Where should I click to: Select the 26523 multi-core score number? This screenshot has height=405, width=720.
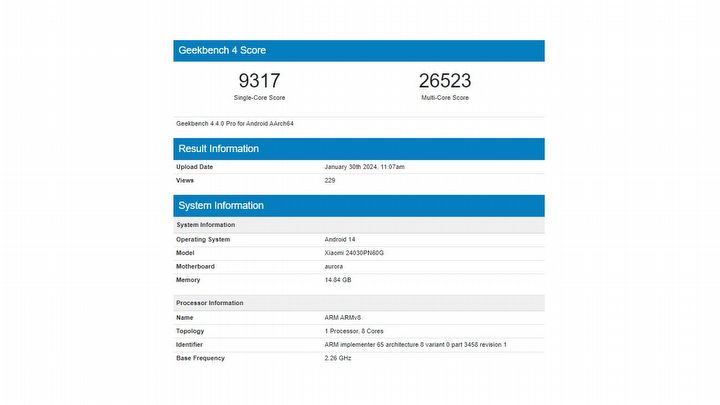click(445, 81)
